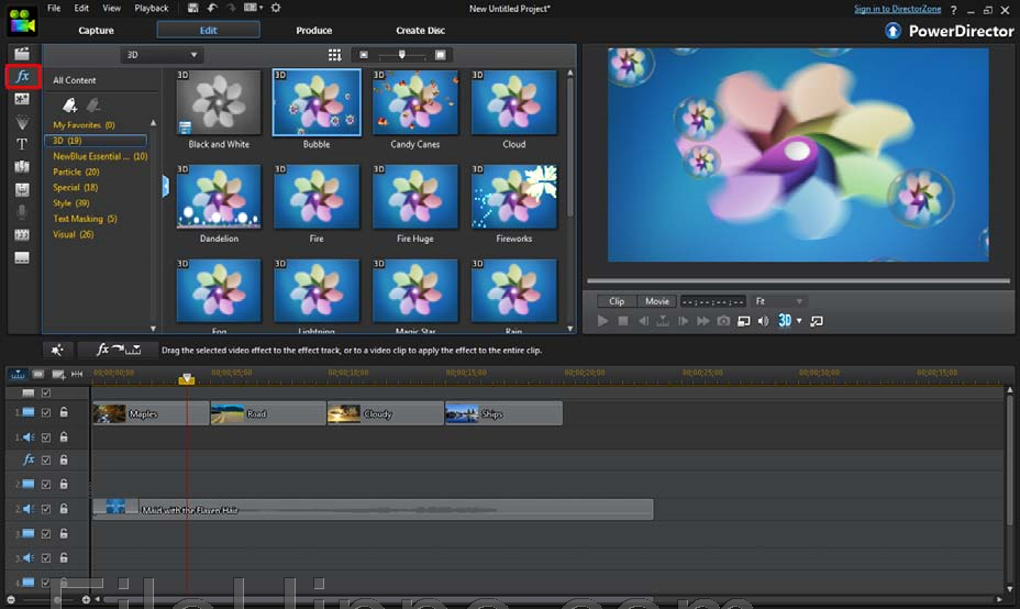Click the help question mark icon
This screenshot has height=609, width=1020.
click(954, 10)
